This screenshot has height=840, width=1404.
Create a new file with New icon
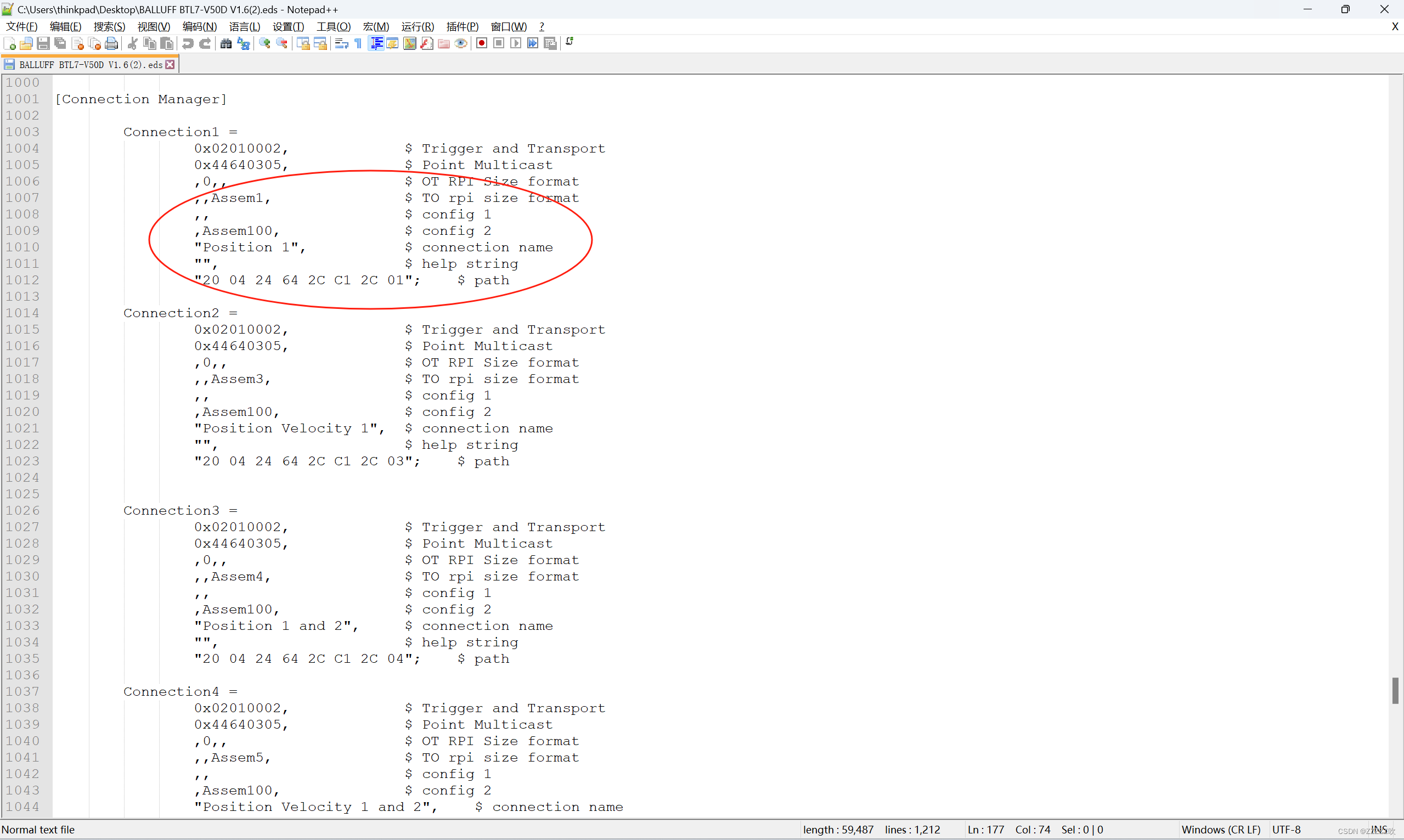[x=10, y=43]
